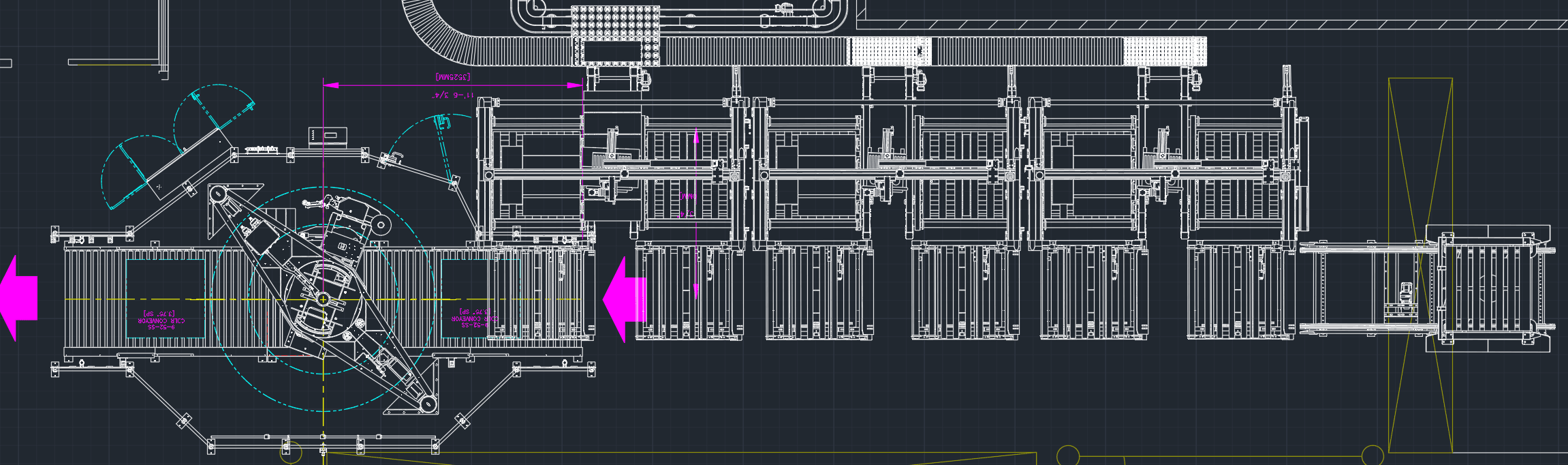The width and height of the screenshot is (1568, 465).
Task: Select the magenta flow arrow at conveyor exit
Action: click(18, 298)
